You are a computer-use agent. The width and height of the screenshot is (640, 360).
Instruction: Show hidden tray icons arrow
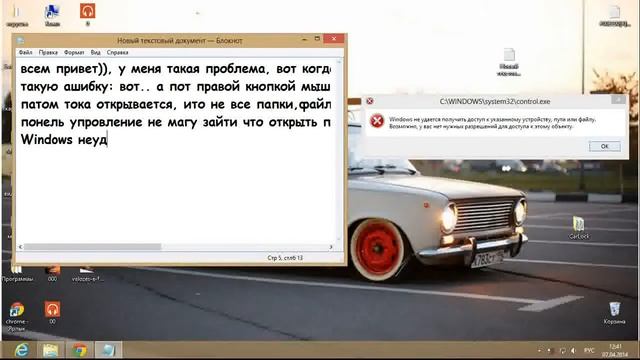(x=539, y=351)
